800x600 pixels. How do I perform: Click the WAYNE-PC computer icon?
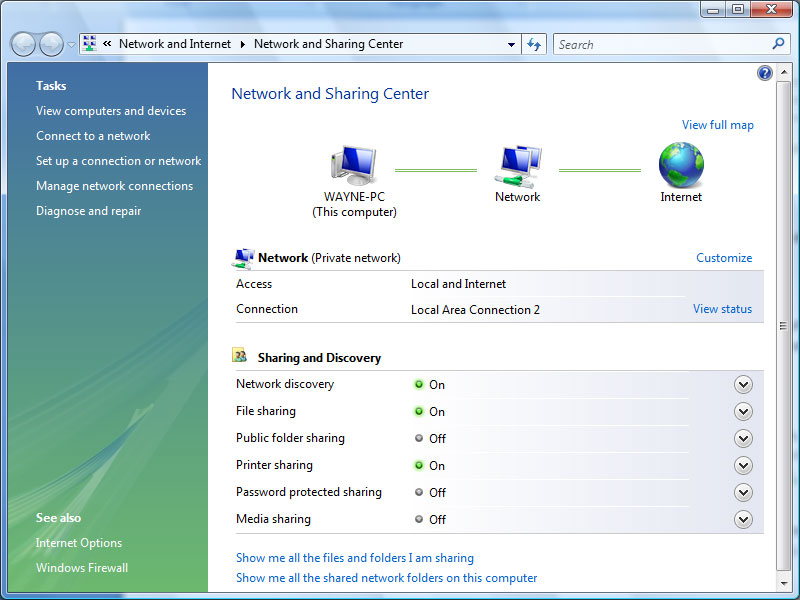point(354,165)
